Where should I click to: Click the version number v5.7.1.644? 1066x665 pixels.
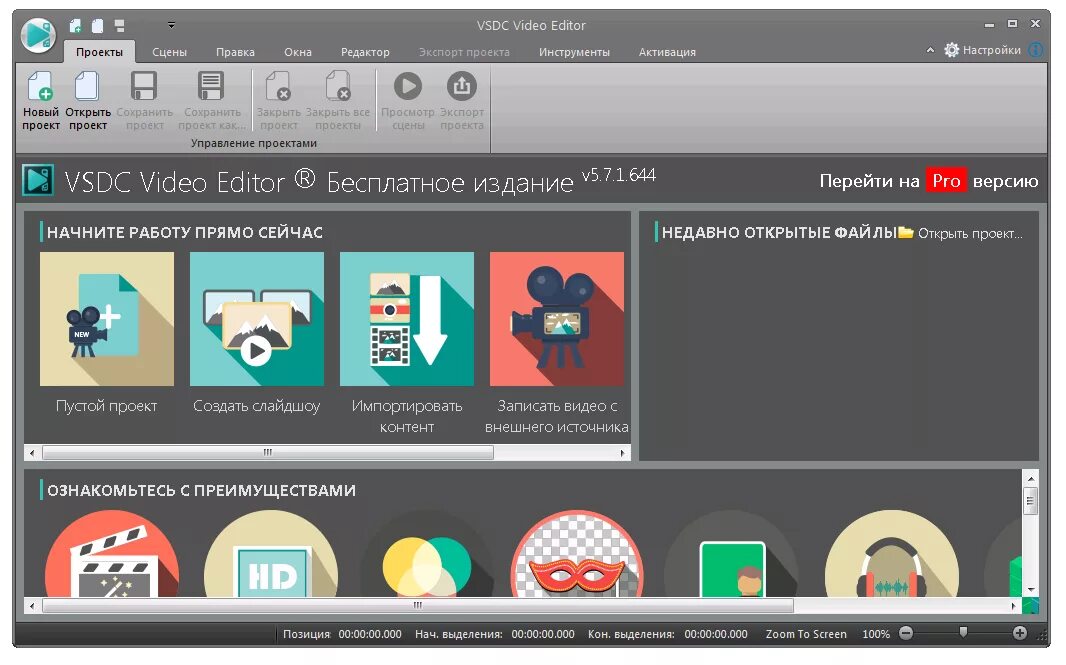(619, 175)
